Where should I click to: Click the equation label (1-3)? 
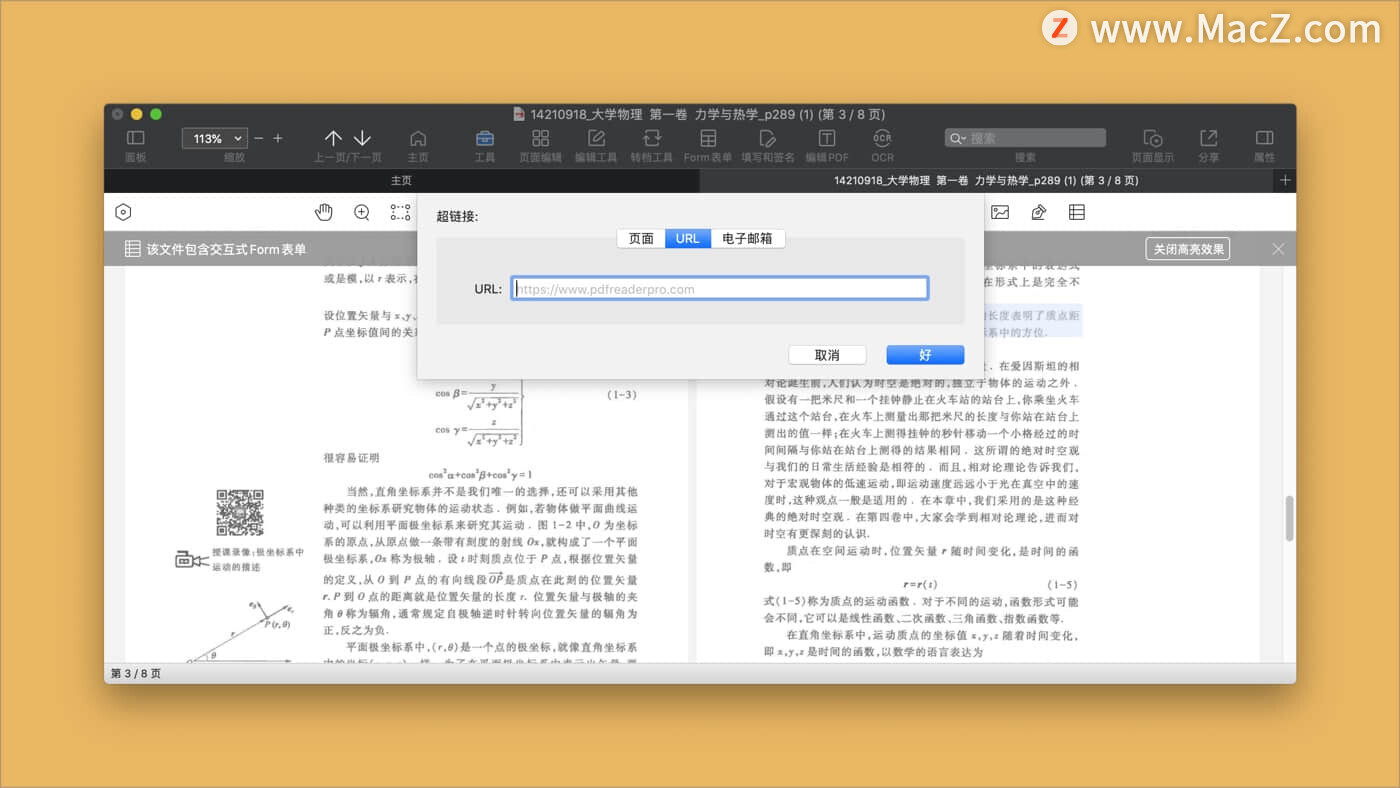(622, 395)
